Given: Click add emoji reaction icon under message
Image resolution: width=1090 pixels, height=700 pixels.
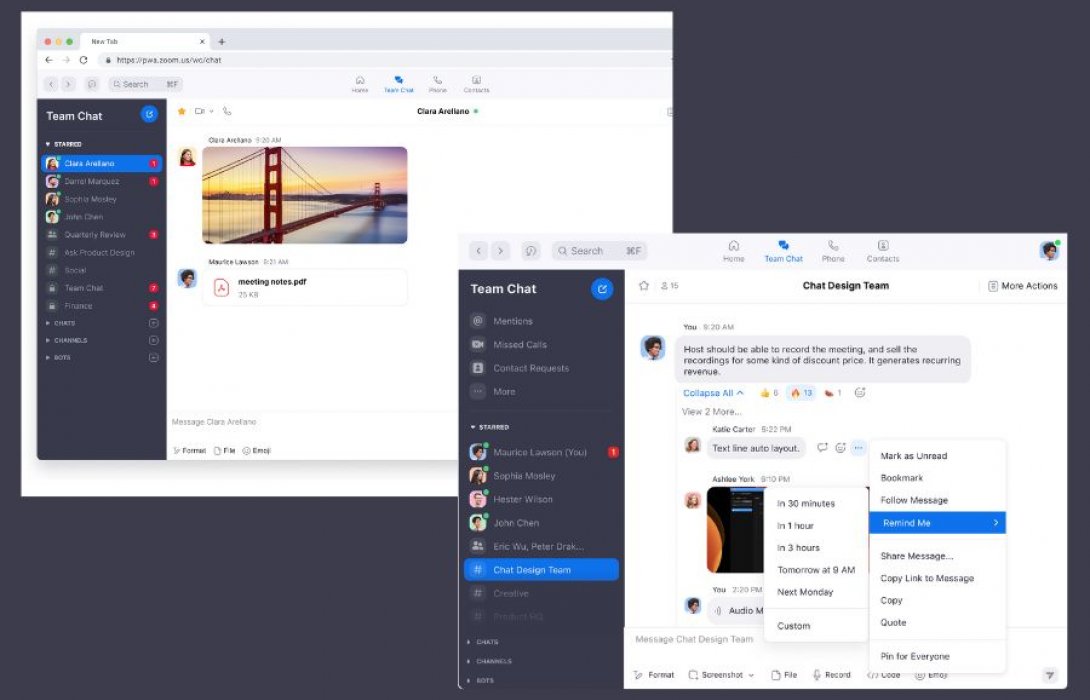Looking at the screenshot, I should tap(860, 393).
